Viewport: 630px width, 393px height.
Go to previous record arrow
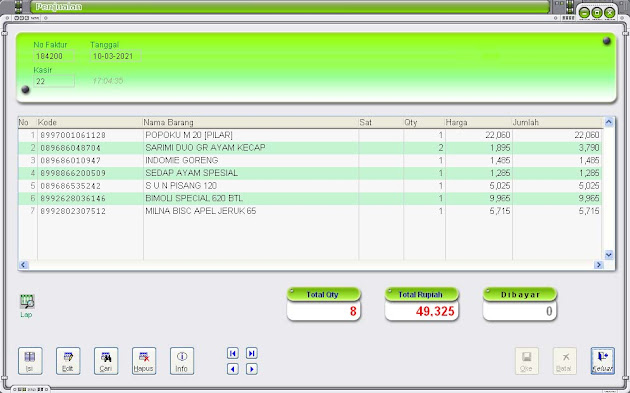pos(233,369)
